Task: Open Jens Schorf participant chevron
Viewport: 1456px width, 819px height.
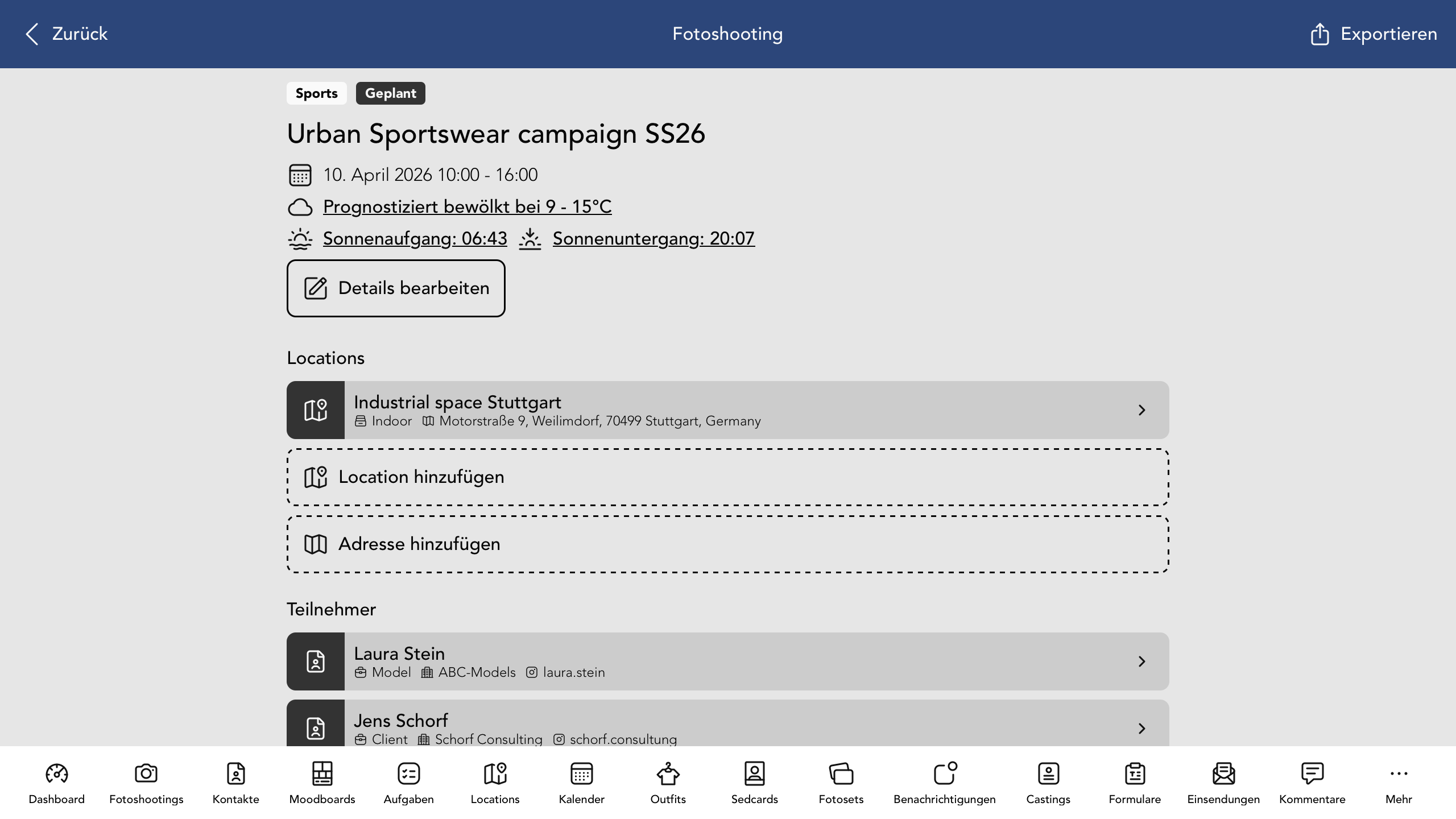Action: pos(1141,729)
